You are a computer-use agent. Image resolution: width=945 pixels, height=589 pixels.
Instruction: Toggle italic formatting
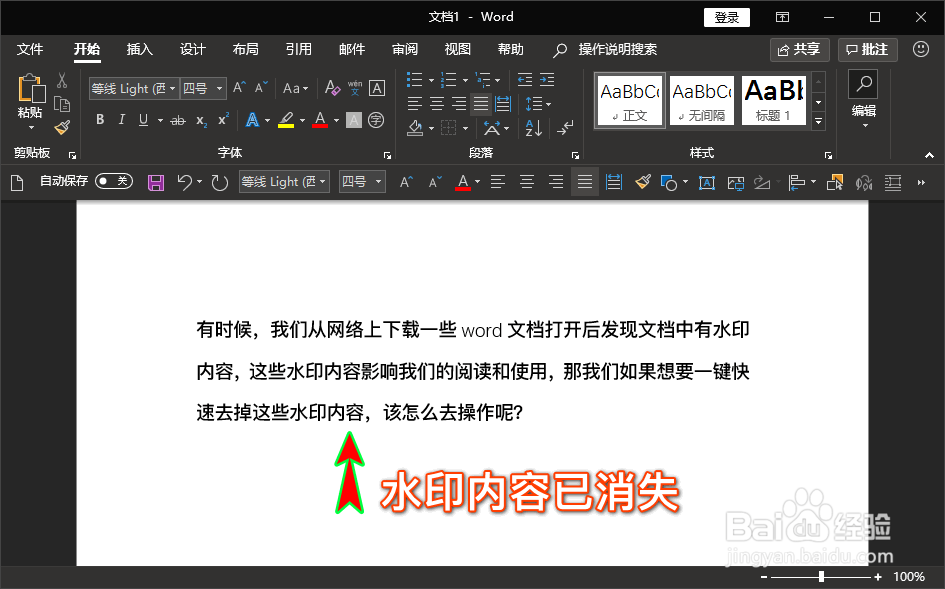point(119,119)
